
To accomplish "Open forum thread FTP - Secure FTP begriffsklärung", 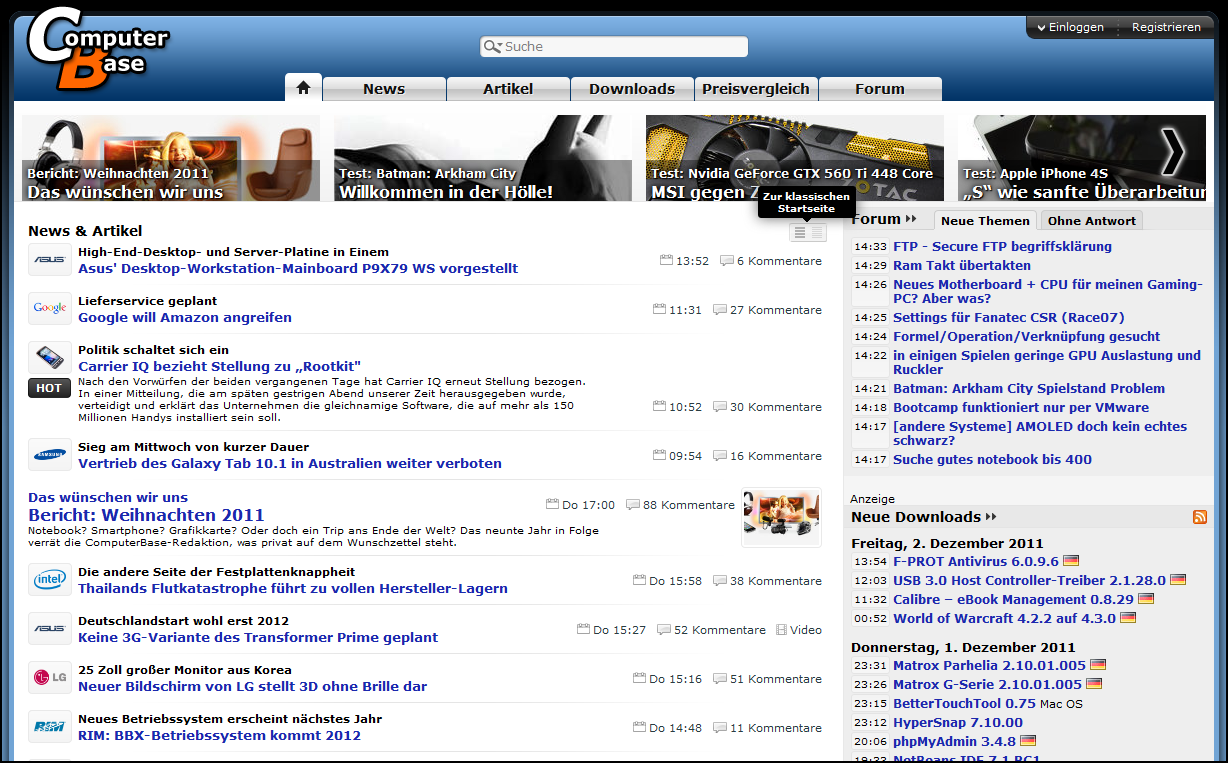I will (x=1002, y=246).
